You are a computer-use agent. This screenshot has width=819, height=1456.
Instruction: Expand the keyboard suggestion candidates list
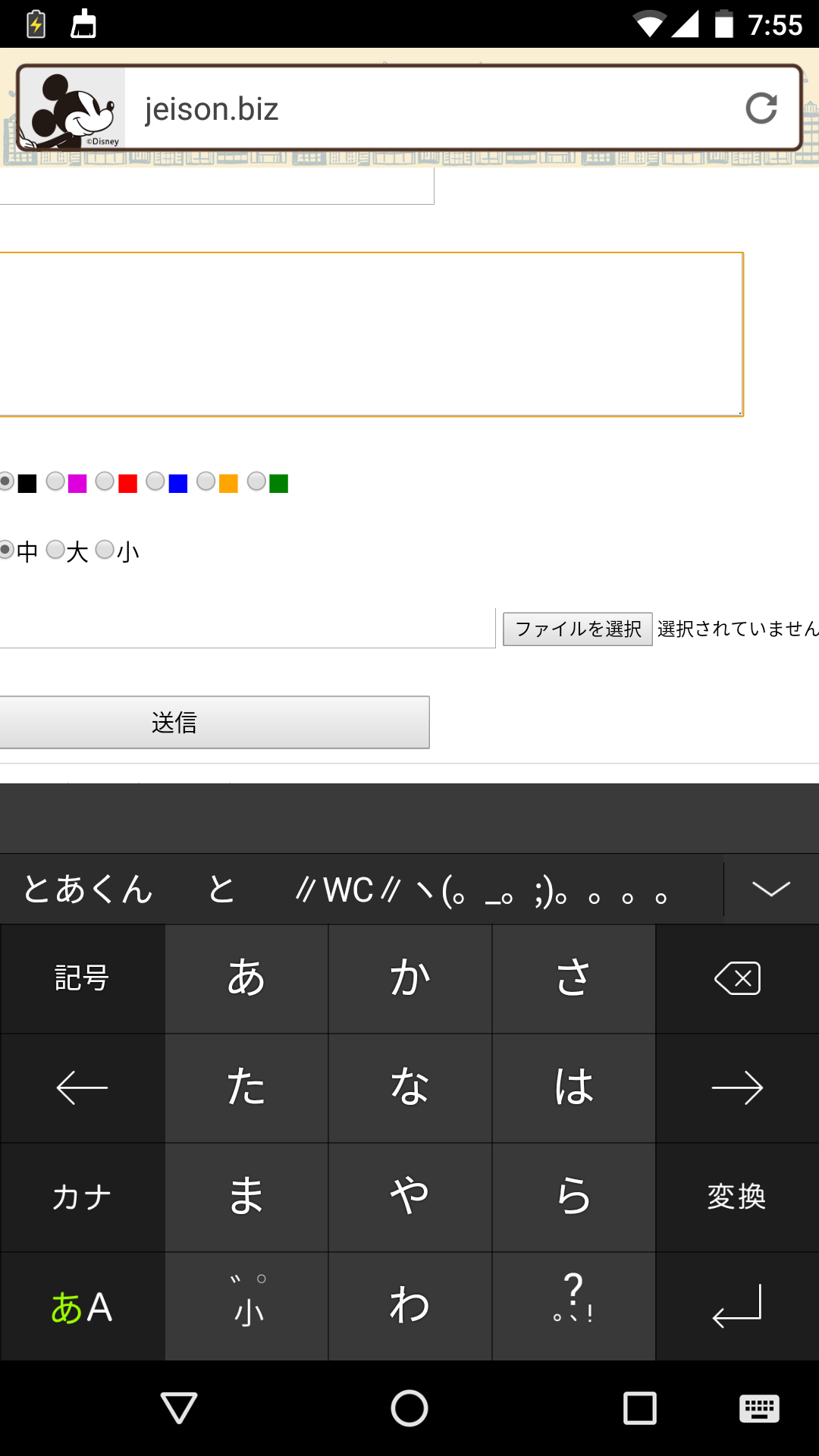coord(771,889)
